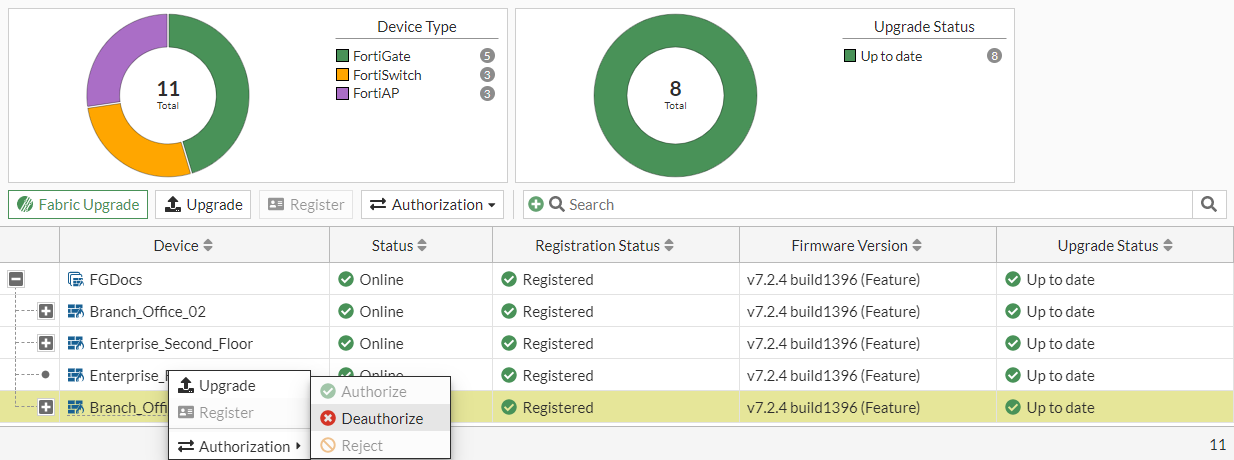
Task: Choose Upgrade in the context menu
Action: click(227, 386)
